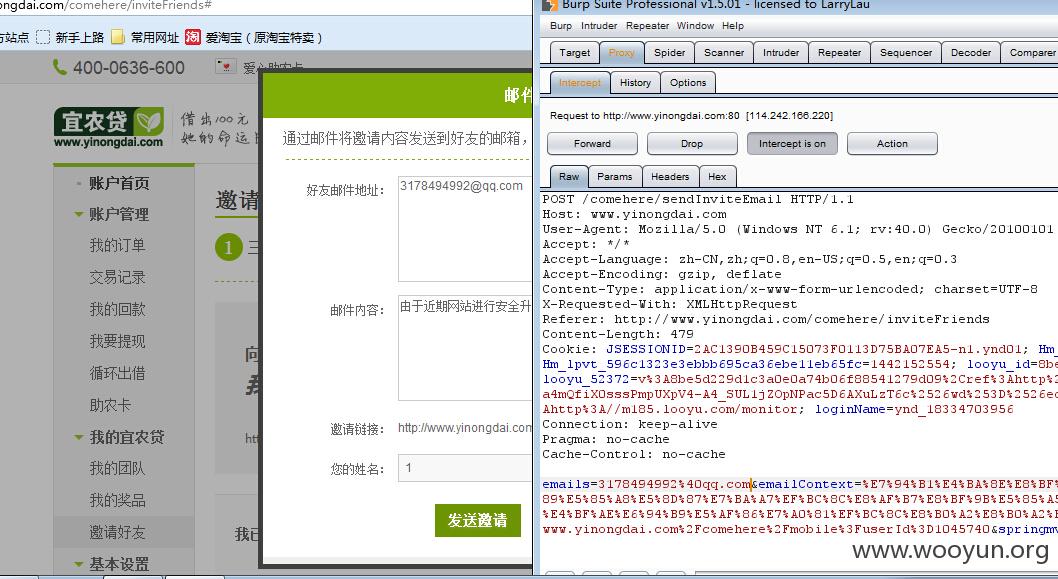Click the browser address bar URL
The height and width of the screenshot is (579, 1058).
click(x=106, y=5)
